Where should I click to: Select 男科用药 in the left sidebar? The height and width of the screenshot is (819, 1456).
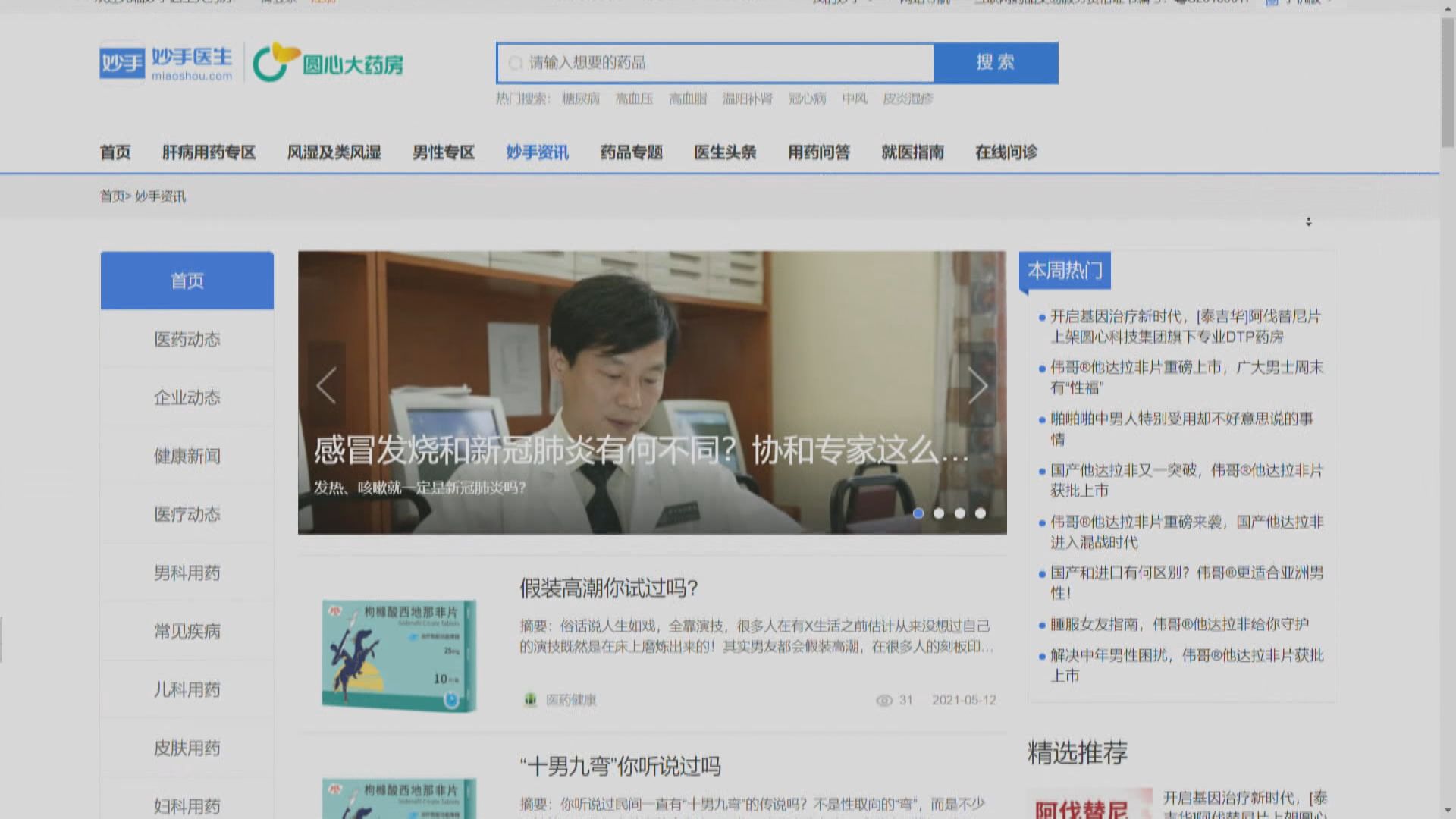click(x=187, y=573)
